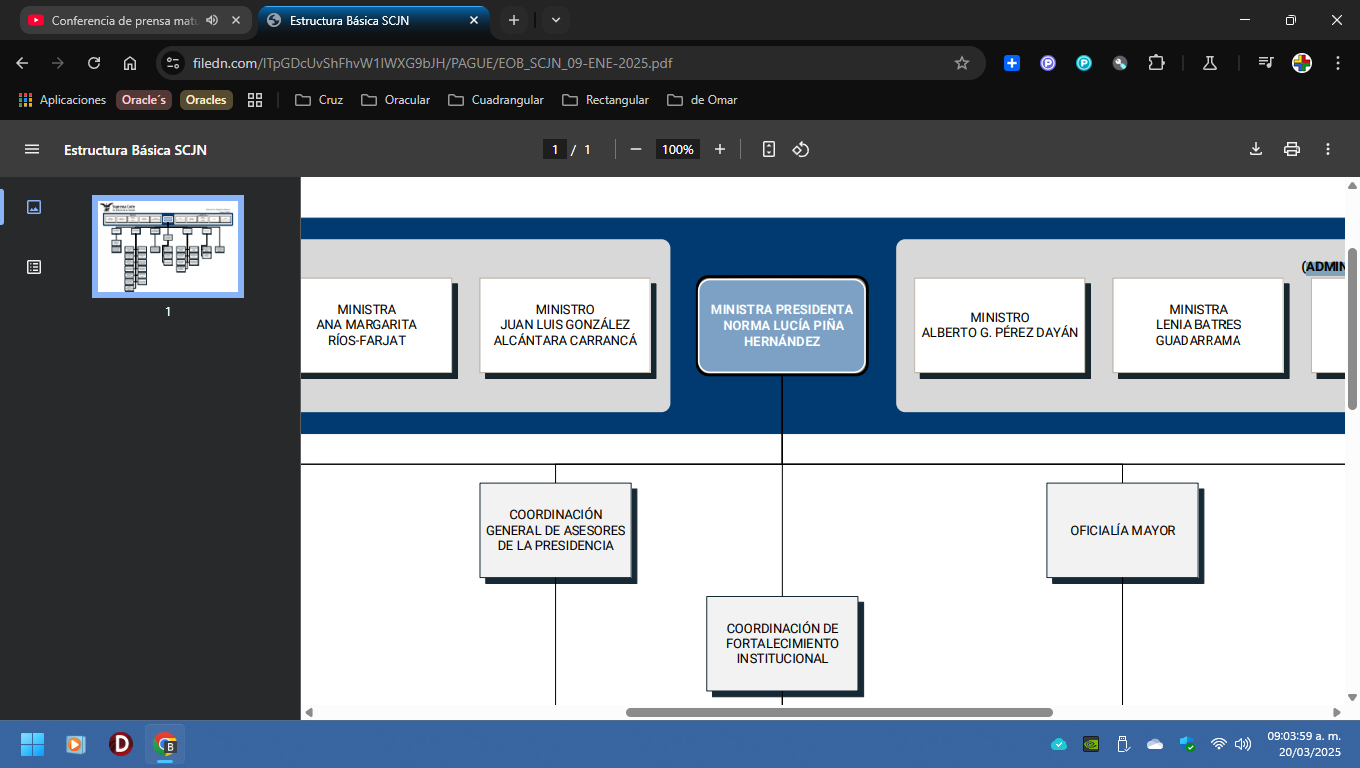Show the document outline panel
Viewport: 1360px width, 768px height.
point(34,267)
